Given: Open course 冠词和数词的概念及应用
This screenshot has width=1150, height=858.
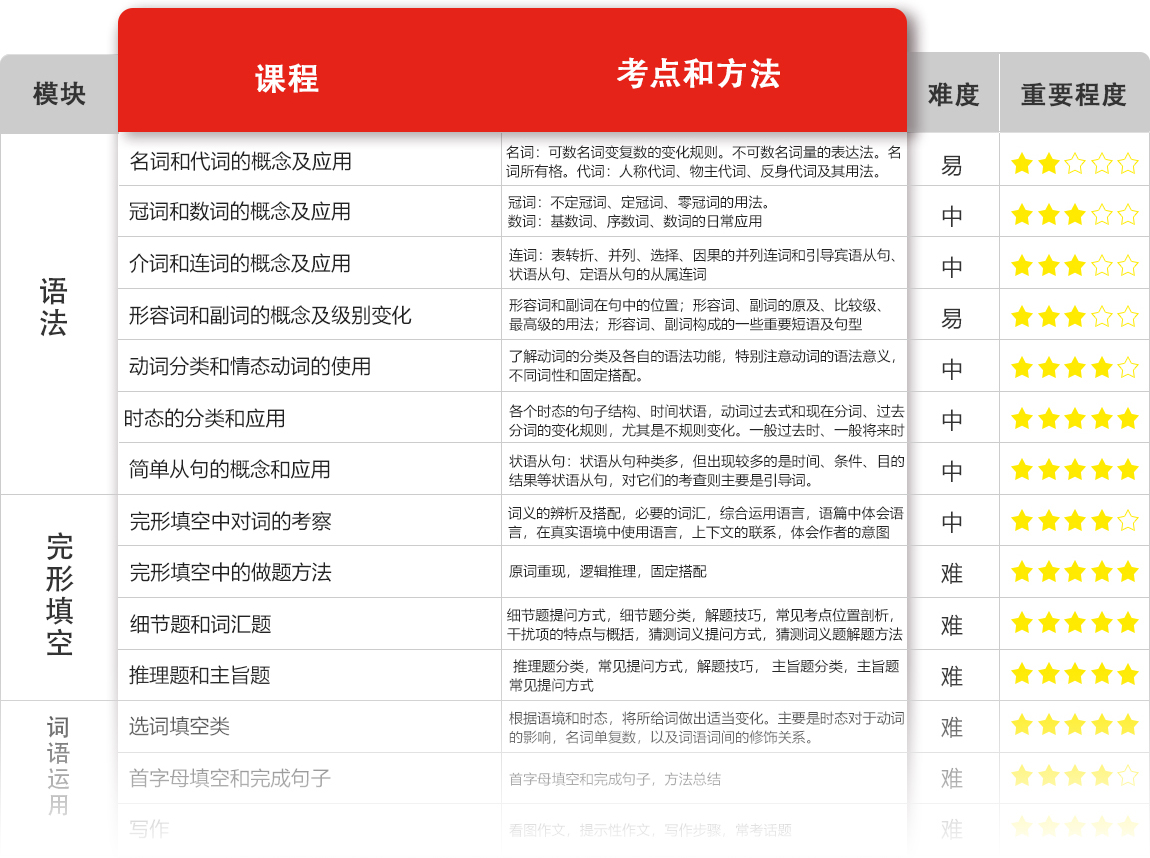Looking at the screenshot, I should (240, 212).
